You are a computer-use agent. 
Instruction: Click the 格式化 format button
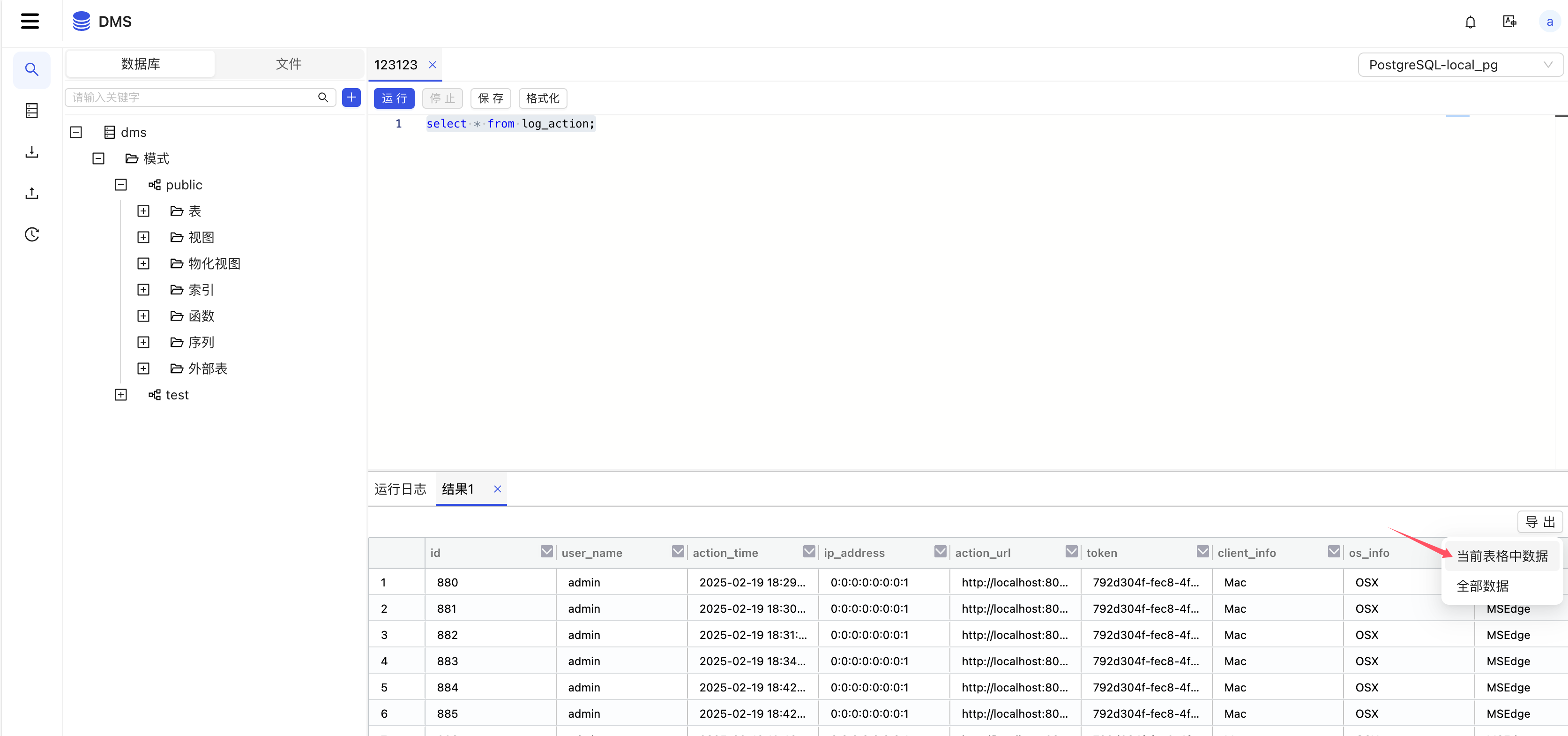(543, 98)
